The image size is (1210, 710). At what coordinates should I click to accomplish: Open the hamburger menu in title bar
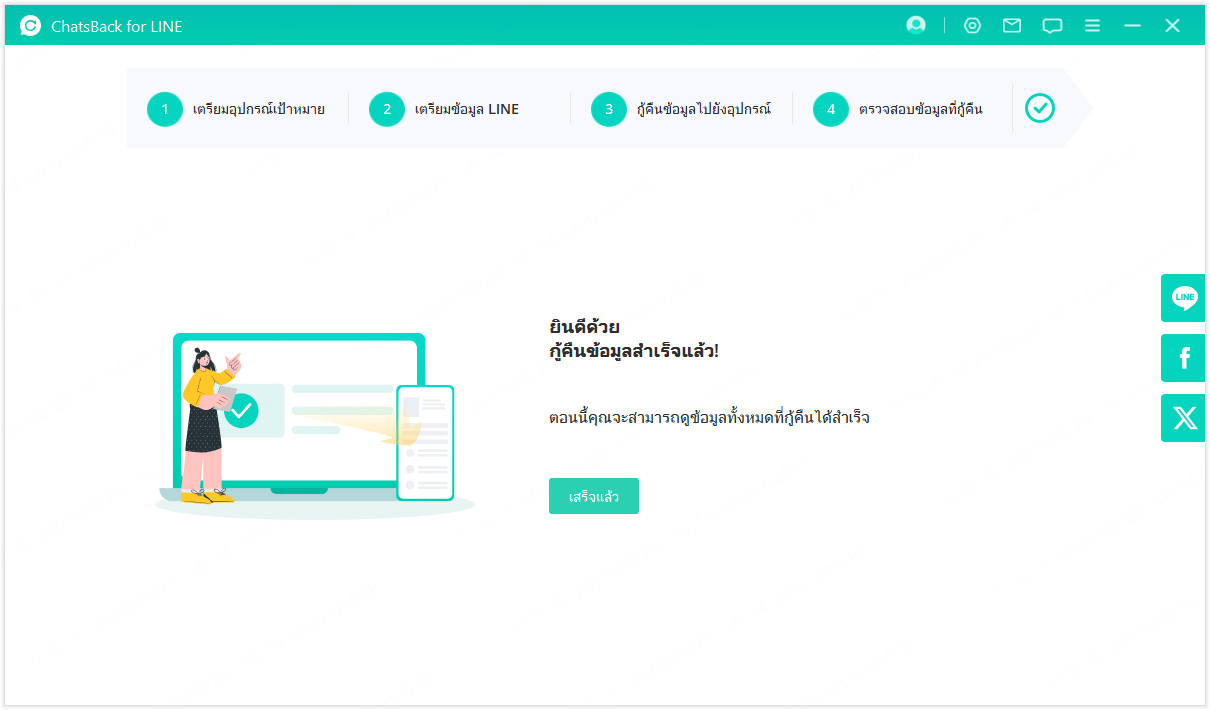tap(1093, 26)
